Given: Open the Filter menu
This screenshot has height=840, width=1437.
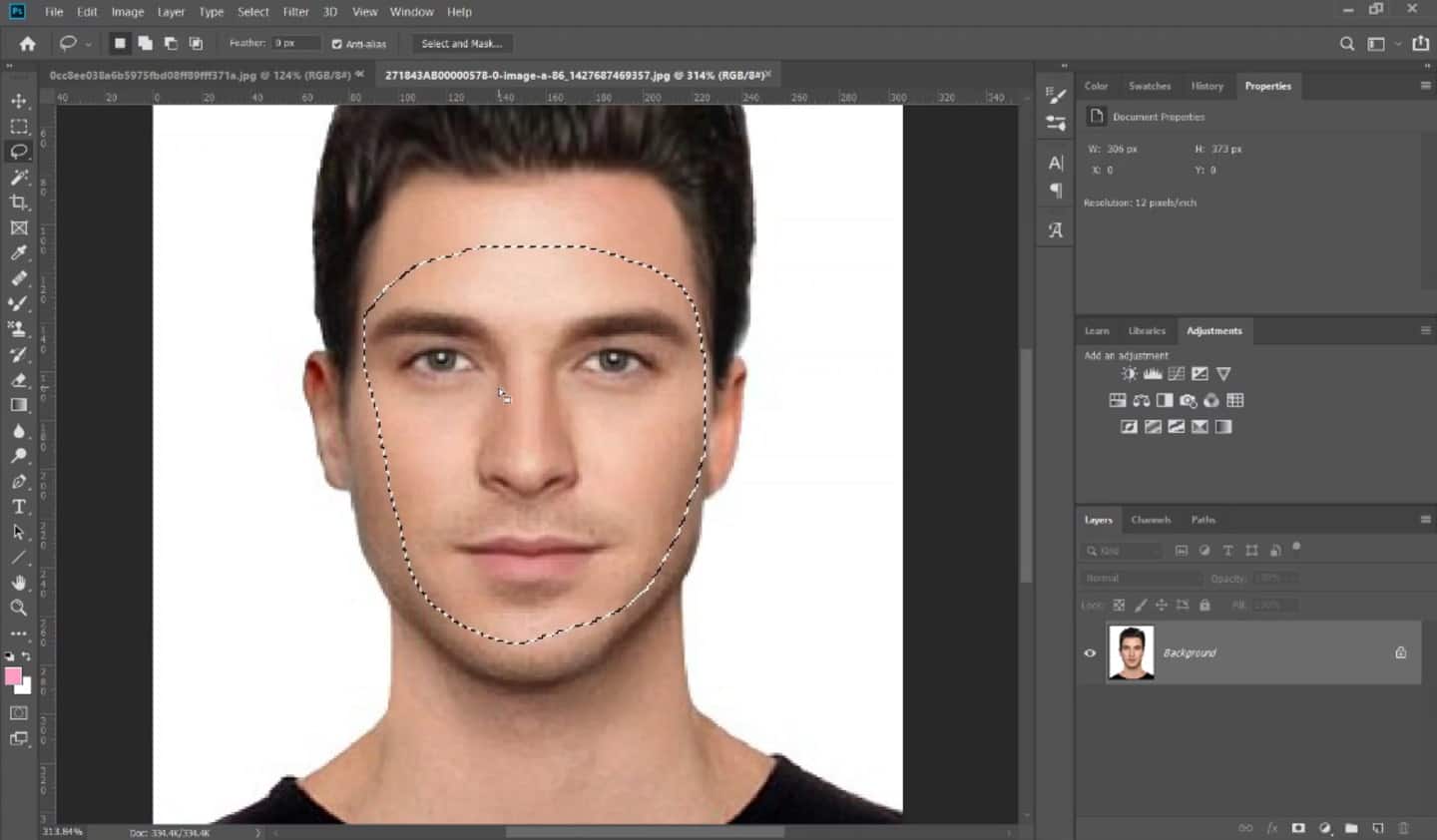Looking at the screenshot, I should click(295, 11).
